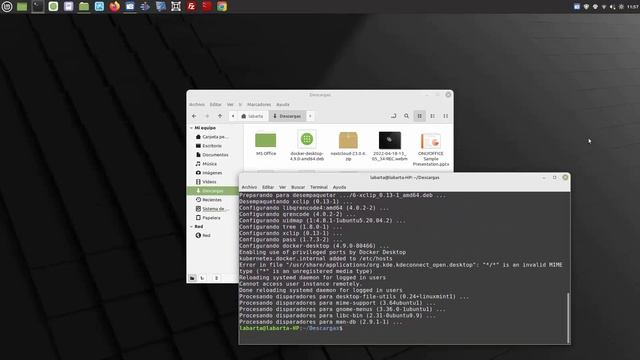Viewport: 640px width, 360px height.
Task: Open the terminal Ayuda menu
Action: click(339, 187)
